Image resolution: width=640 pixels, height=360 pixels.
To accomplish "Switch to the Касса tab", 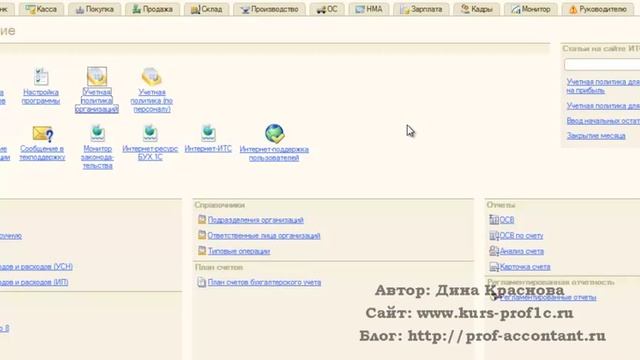I will pos(41,9).
